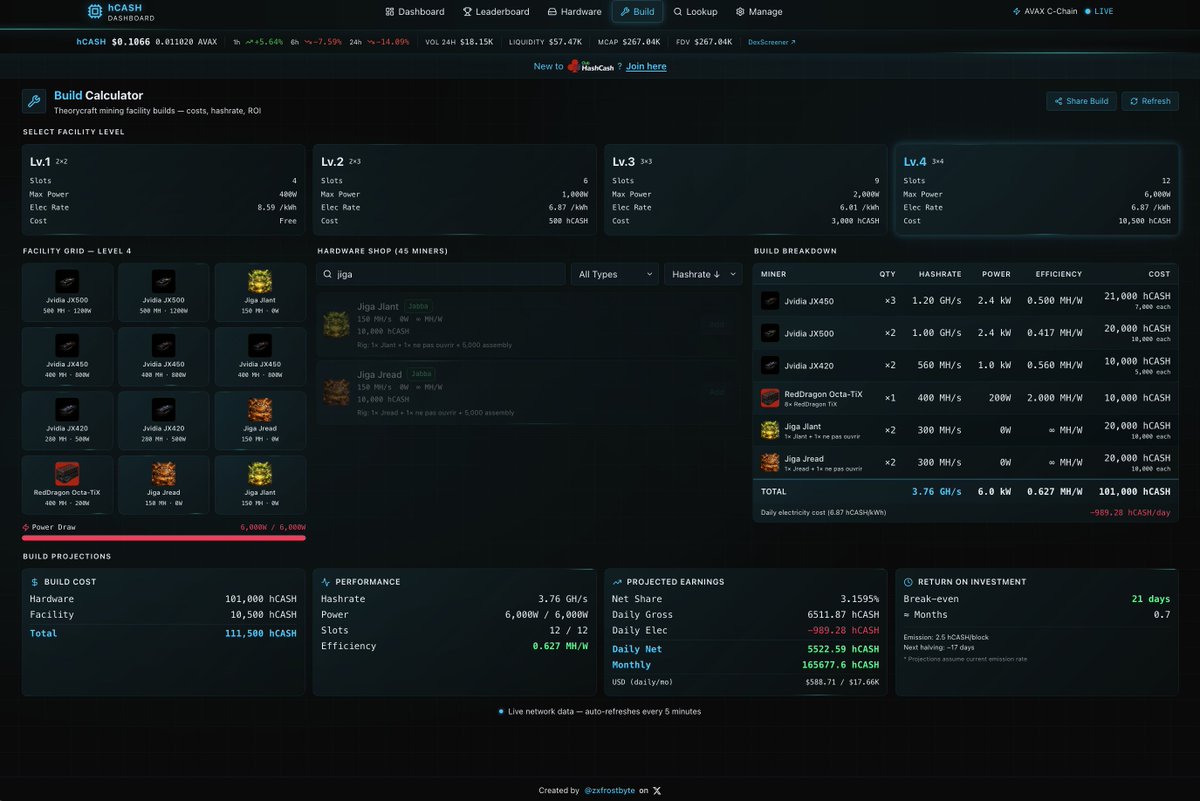Click the Join here link
1200x801 pixels.
[x=647, y=66]
